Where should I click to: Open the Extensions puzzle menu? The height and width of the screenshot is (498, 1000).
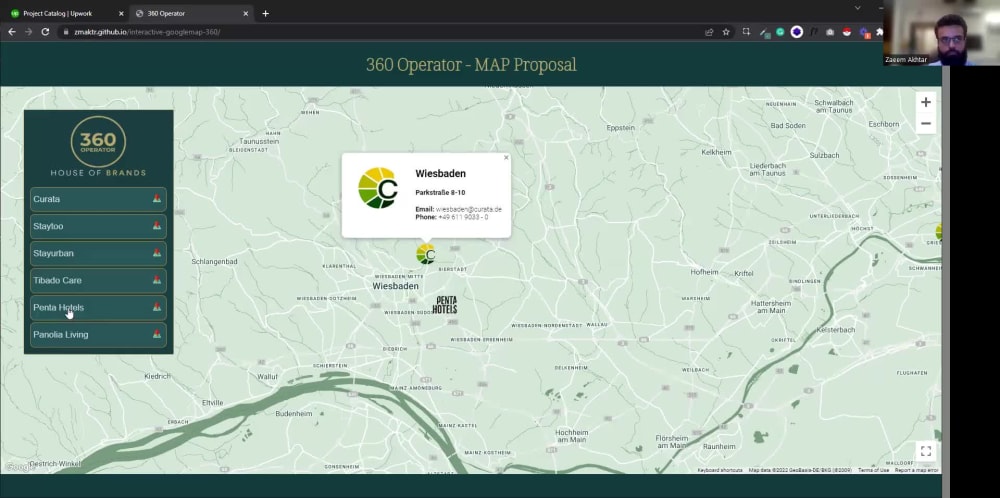[880, 32]
